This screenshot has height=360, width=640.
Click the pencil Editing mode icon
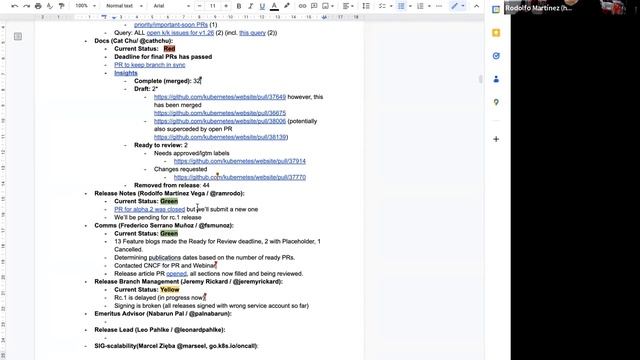[454, 6]
